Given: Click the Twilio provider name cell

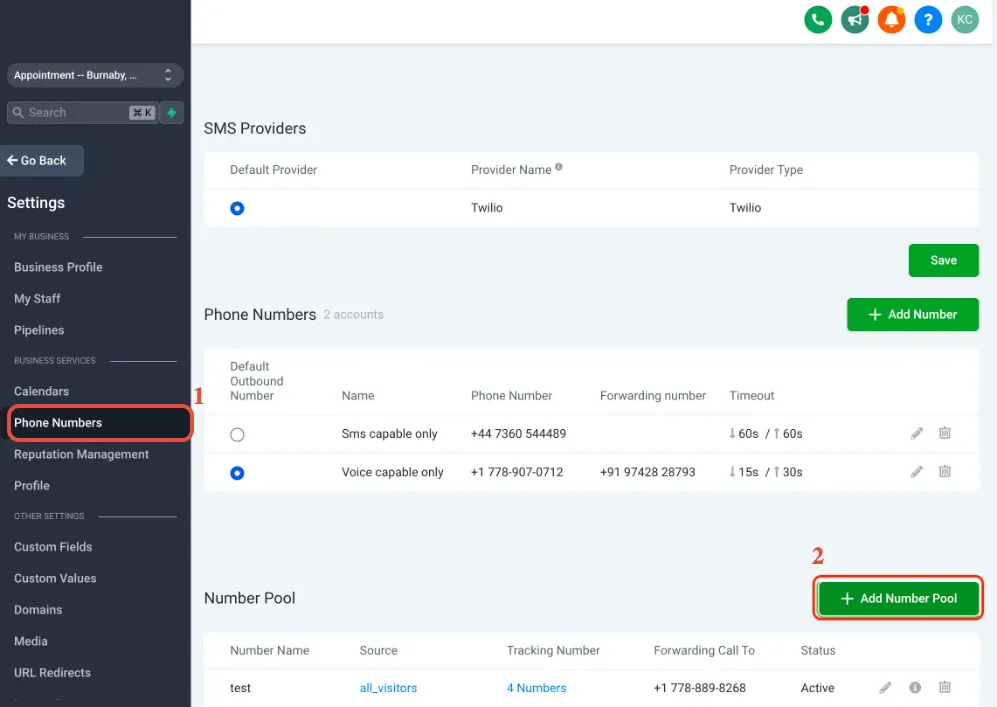Looking at the screenshot, I should pos(487,208).
